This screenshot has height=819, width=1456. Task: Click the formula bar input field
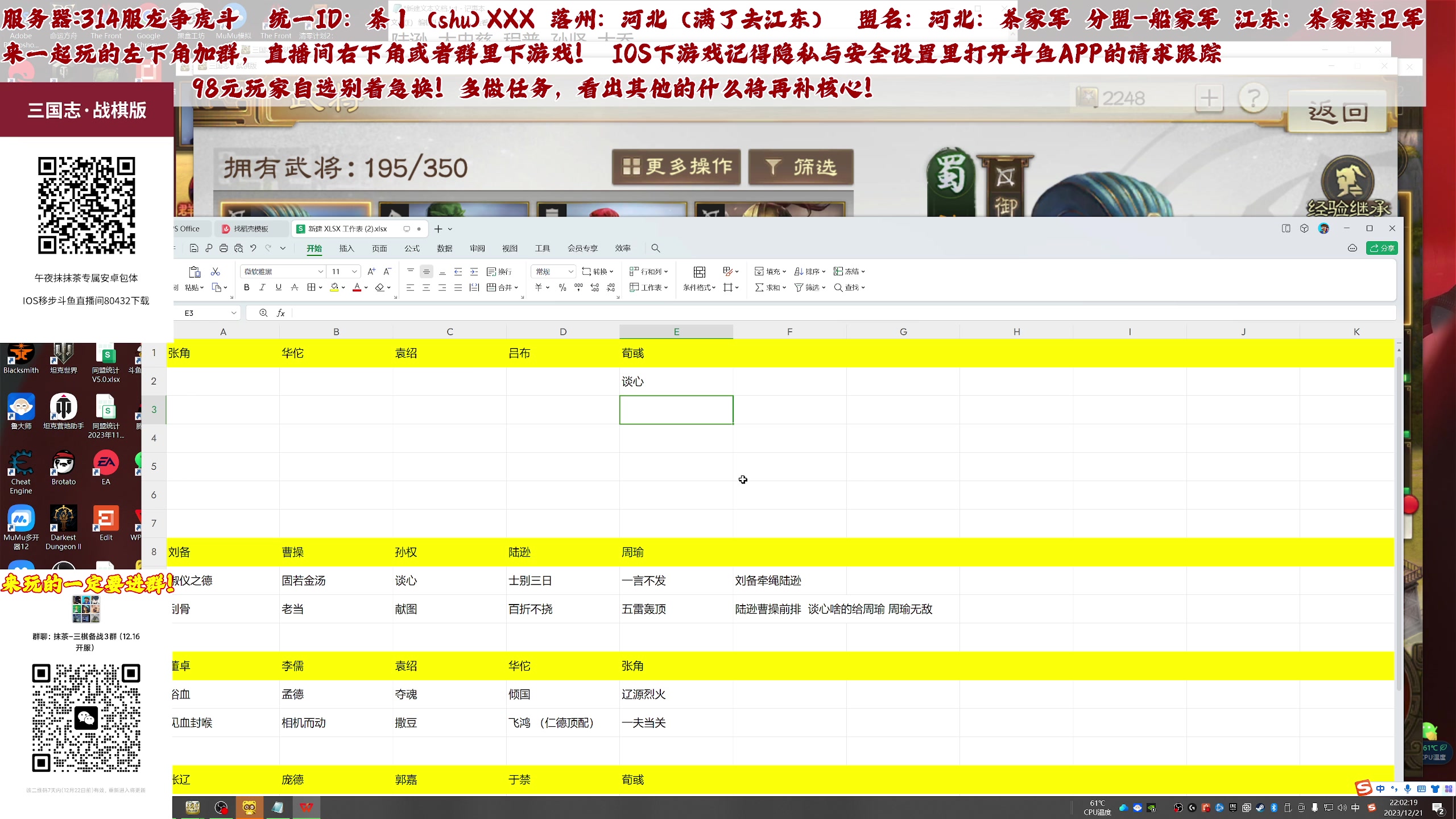pyautogui.click(x=843, y=313)
